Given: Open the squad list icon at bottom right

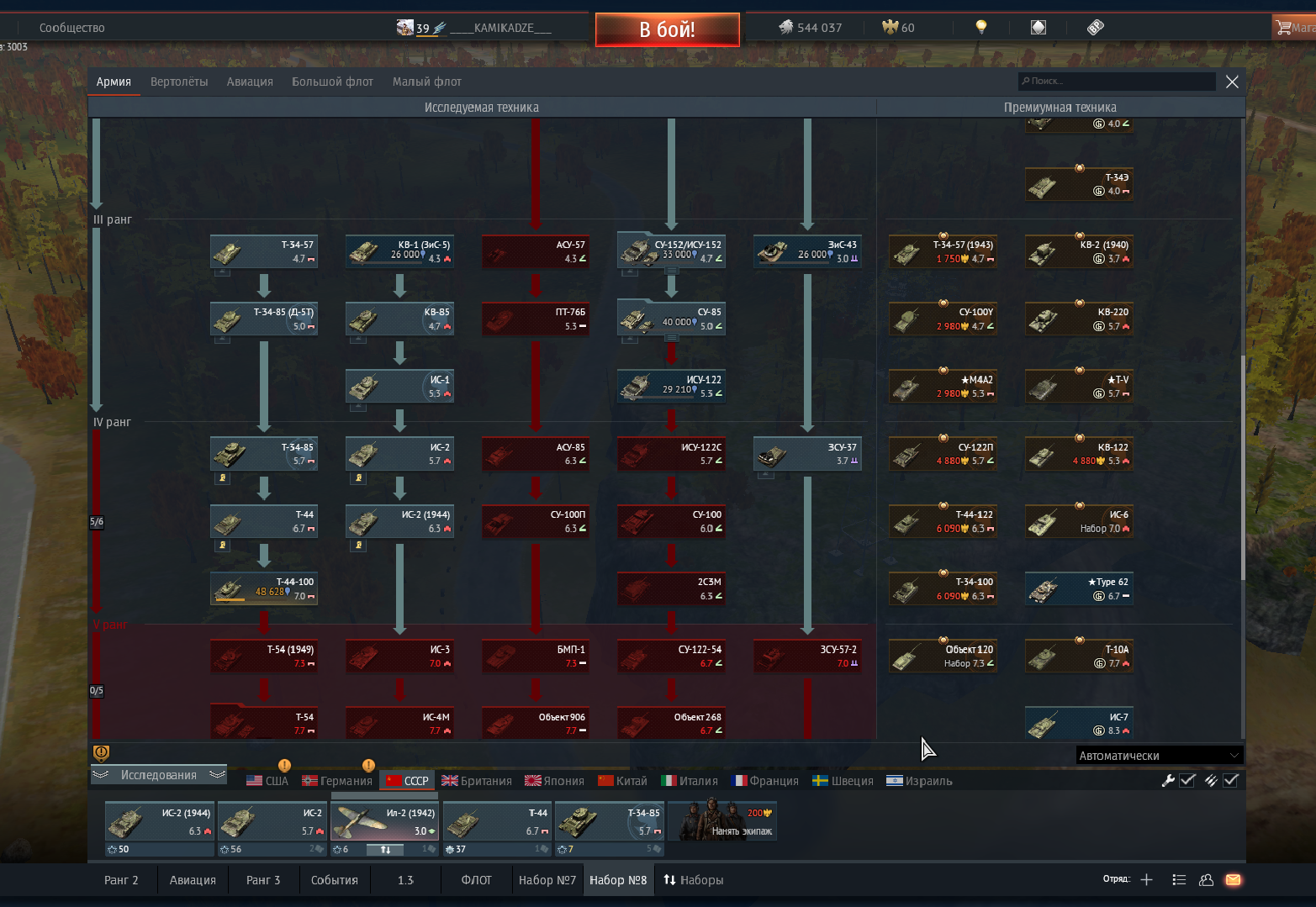Looking at the screenshot, I should pyautogui.click(x=1179, y=879).
